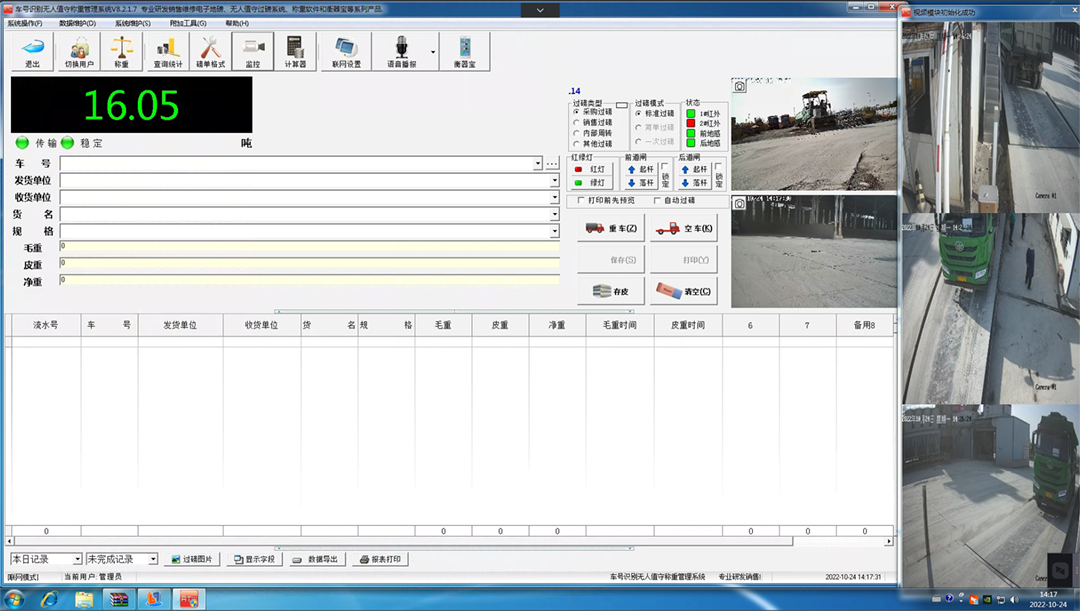The height and width of the screenshot is (611, 1080).
Task: Lower the 前道闸 front barrier with 落杆
Action: [x=641, y=183]
